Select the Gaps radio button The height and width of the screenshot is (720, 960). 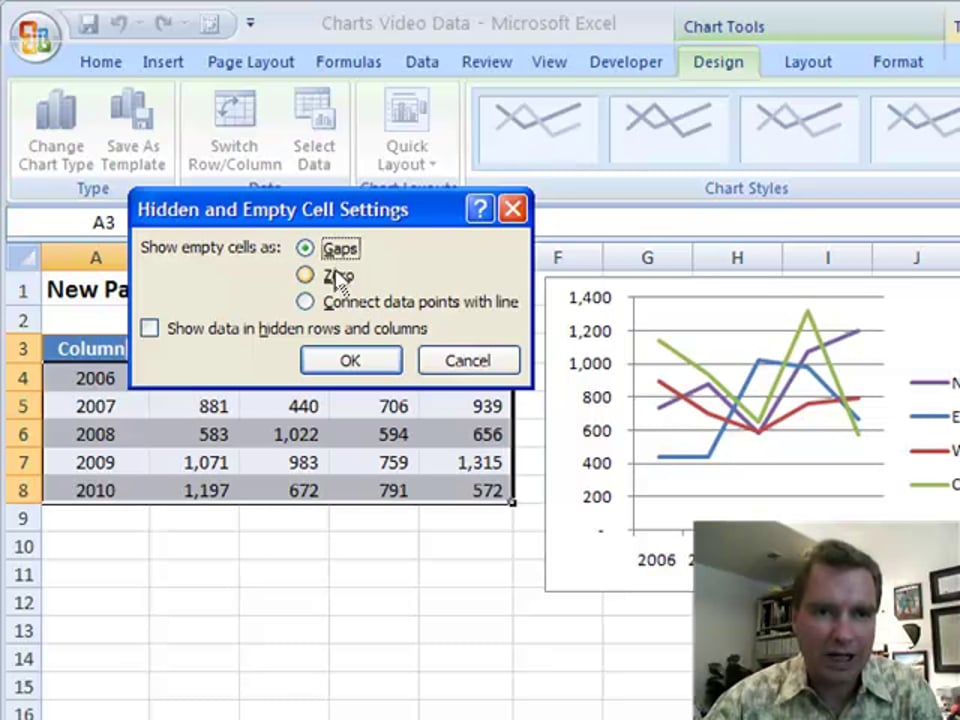[x=305, y=248]
